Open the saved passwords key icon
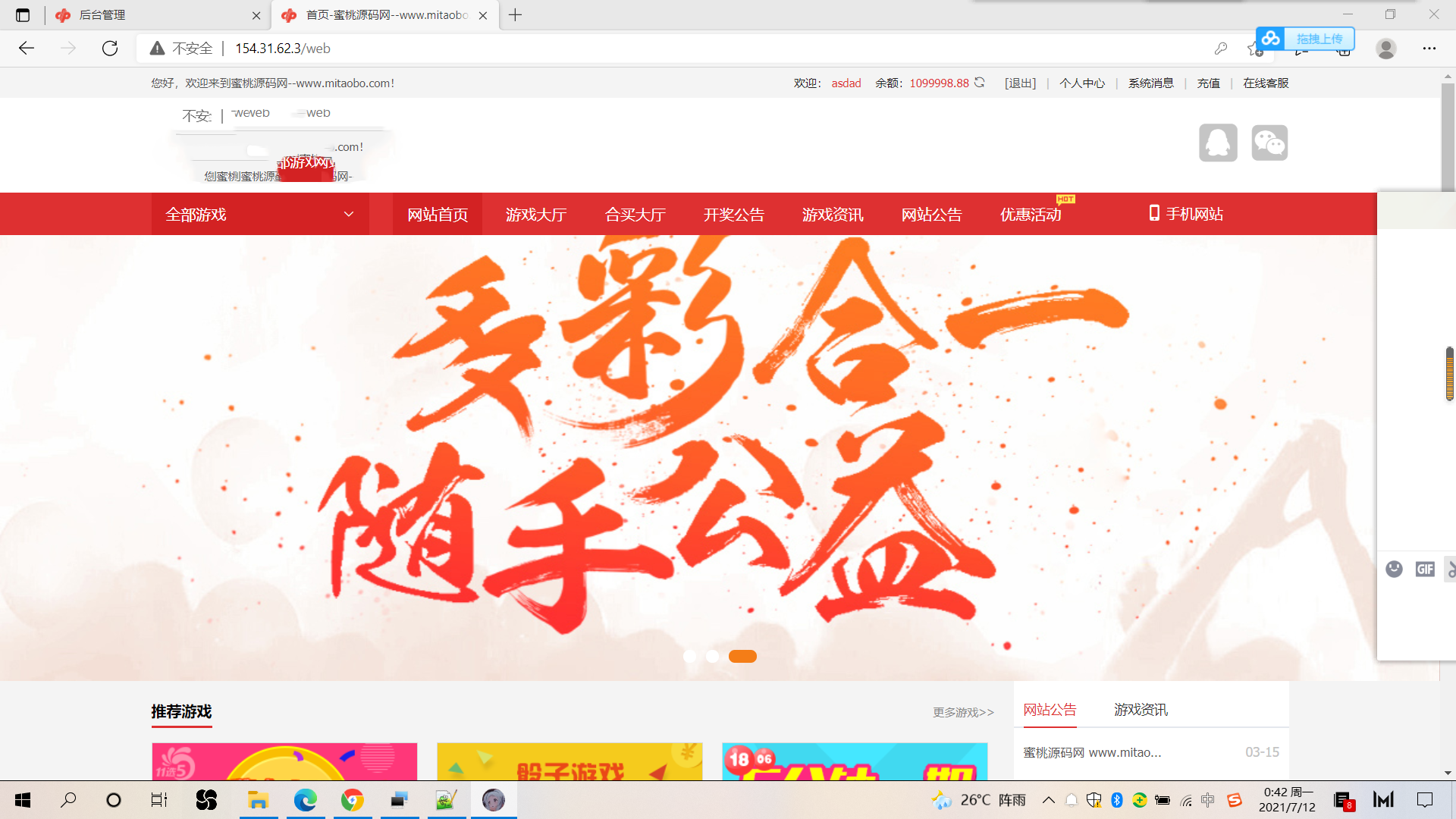The height and width of the screenshot is (819, 1456). coord(1220,49)
